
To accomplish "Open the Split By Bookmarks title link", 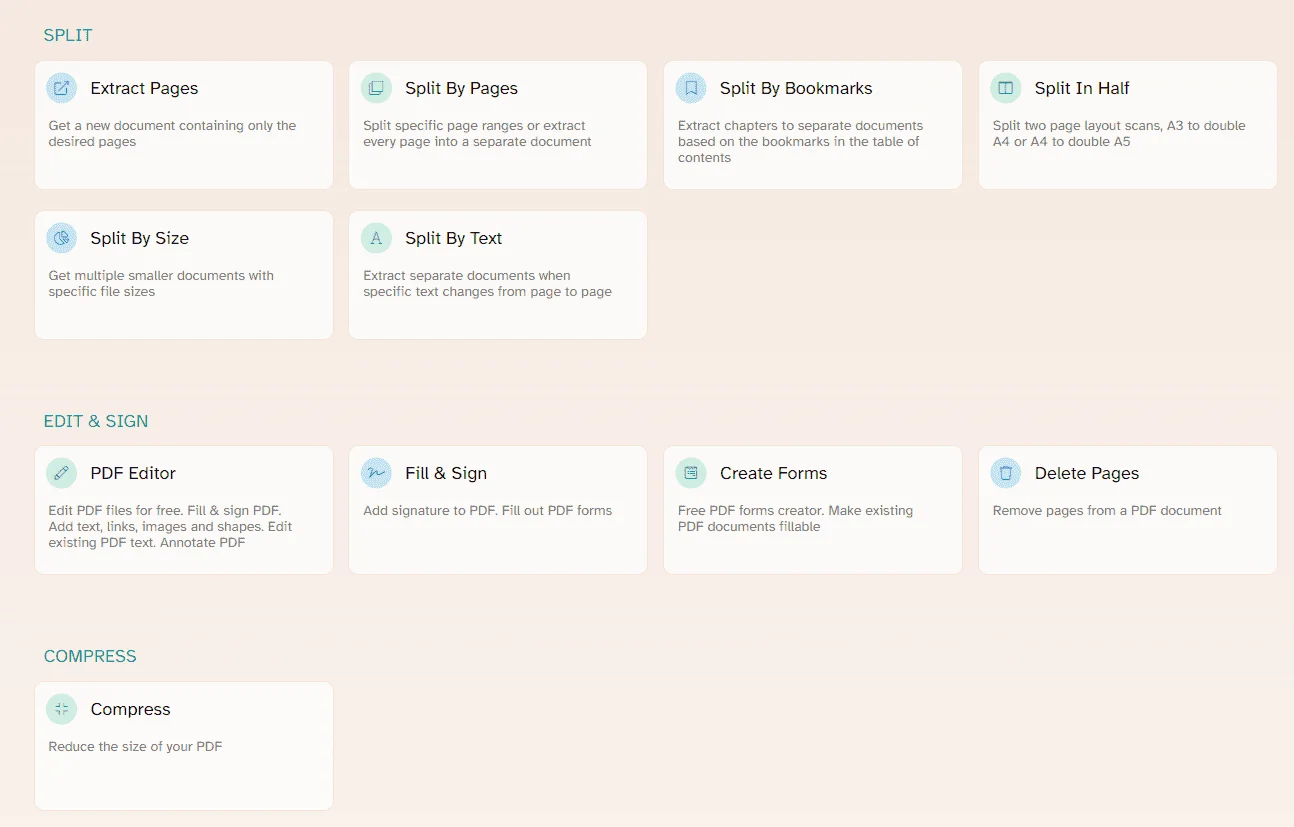I will (x=796, y=88).
